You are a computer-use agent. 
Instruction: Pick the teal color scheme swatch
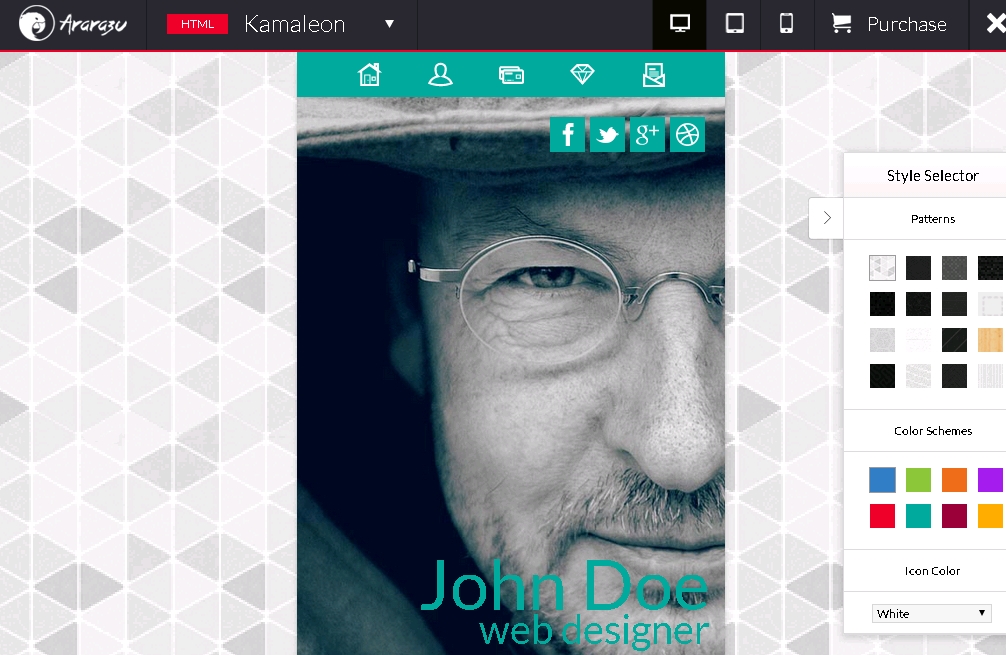click(x=918, y=516)
